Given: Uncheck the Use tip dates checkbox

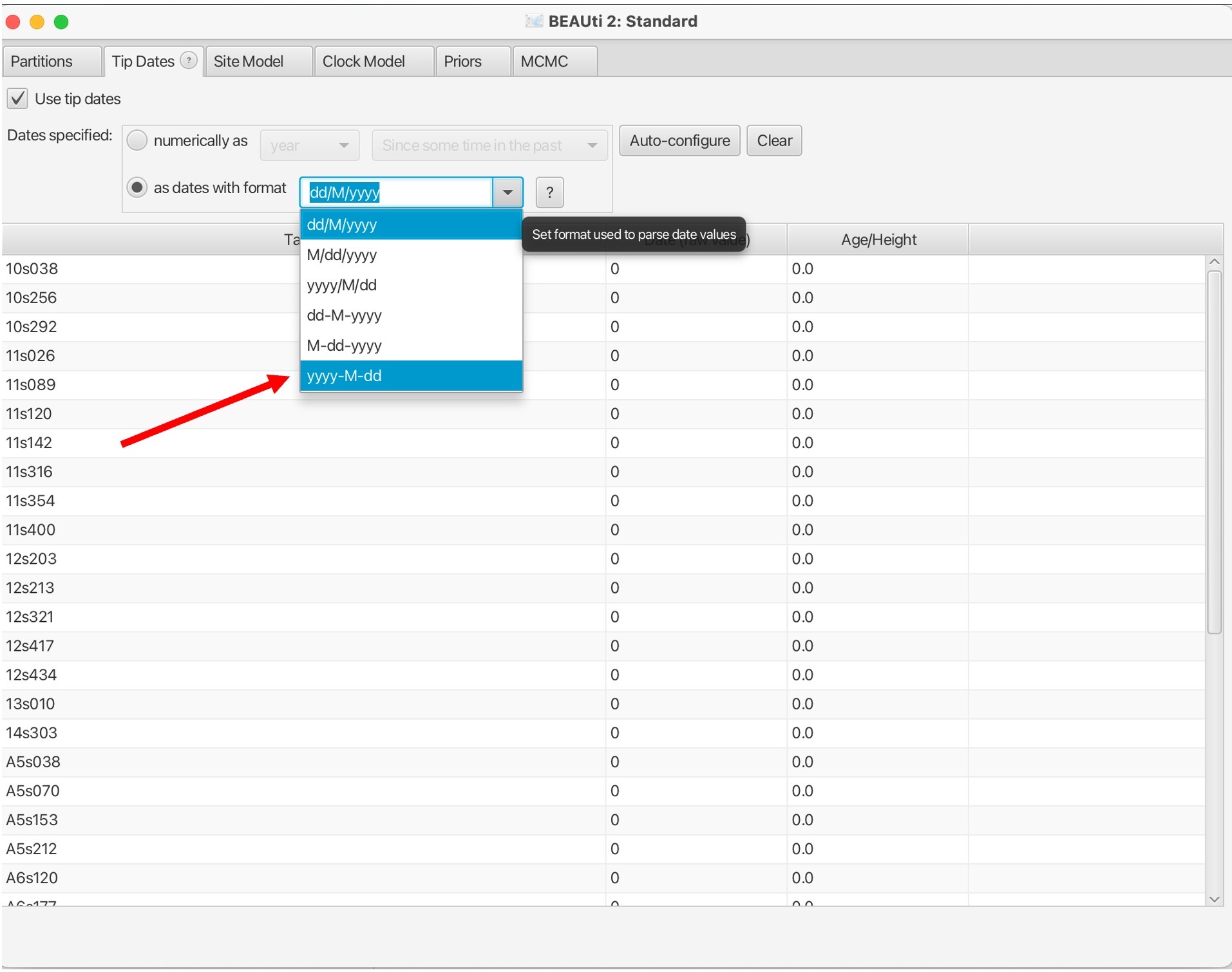Looking at the screenshot, I should [17, 98].
